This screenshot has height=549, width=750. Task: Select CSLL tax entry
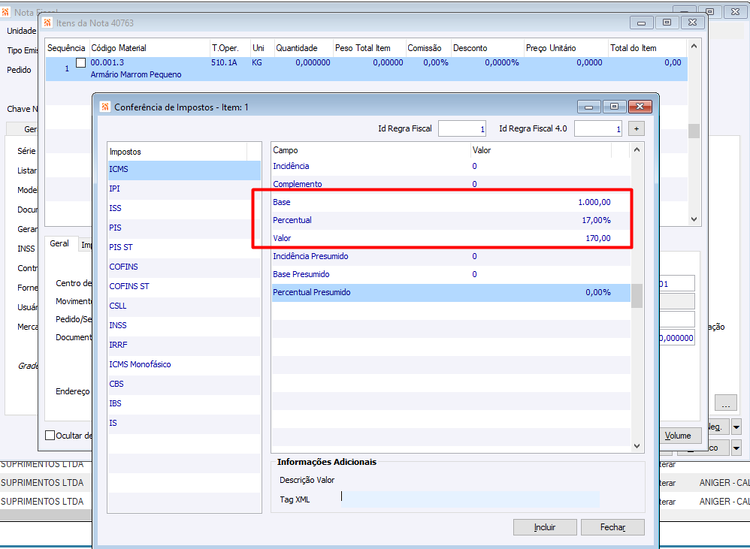184,306
